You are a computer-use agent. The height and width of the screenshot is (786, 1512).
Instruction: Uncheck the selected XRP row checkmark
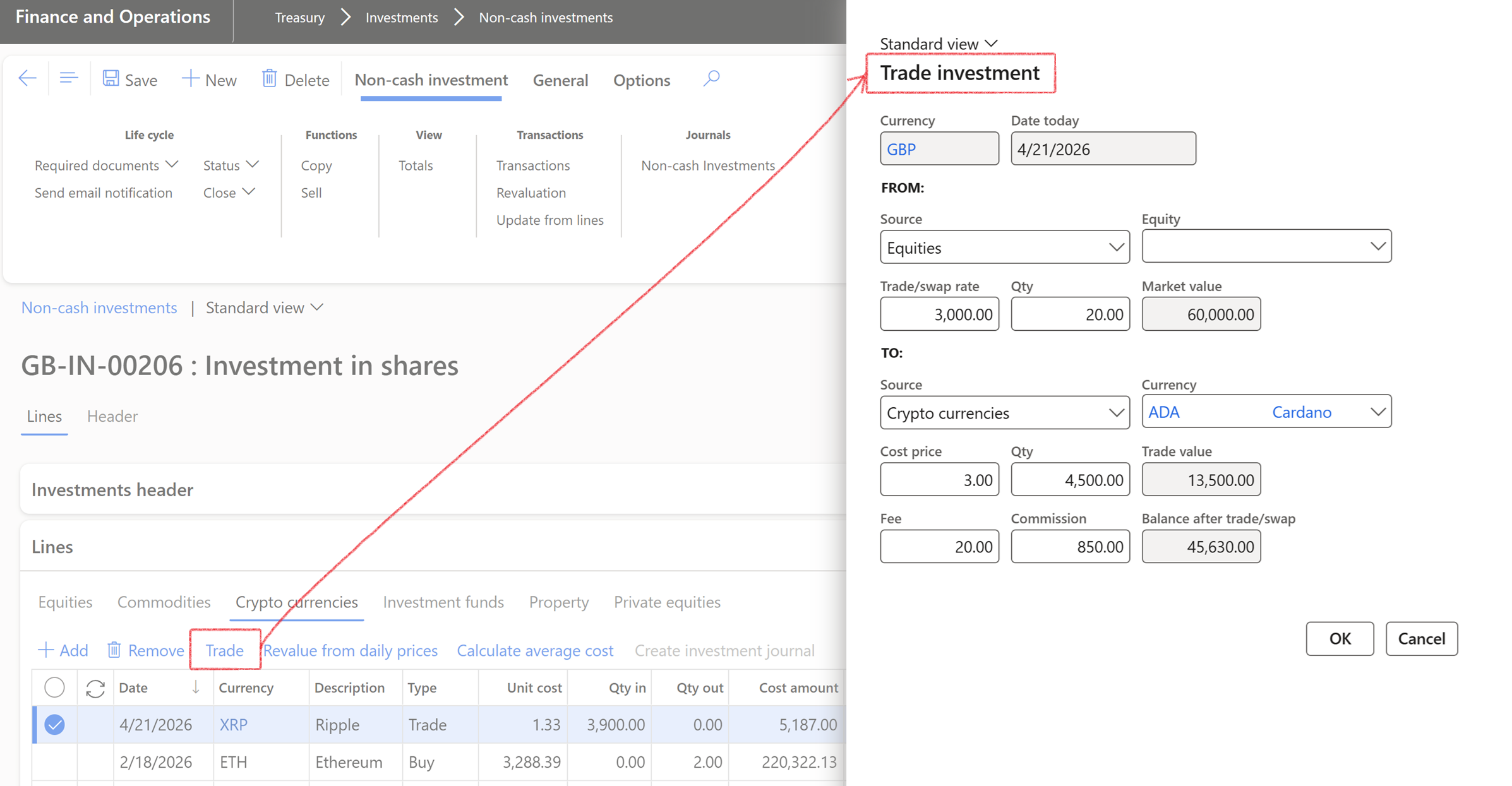54,725
